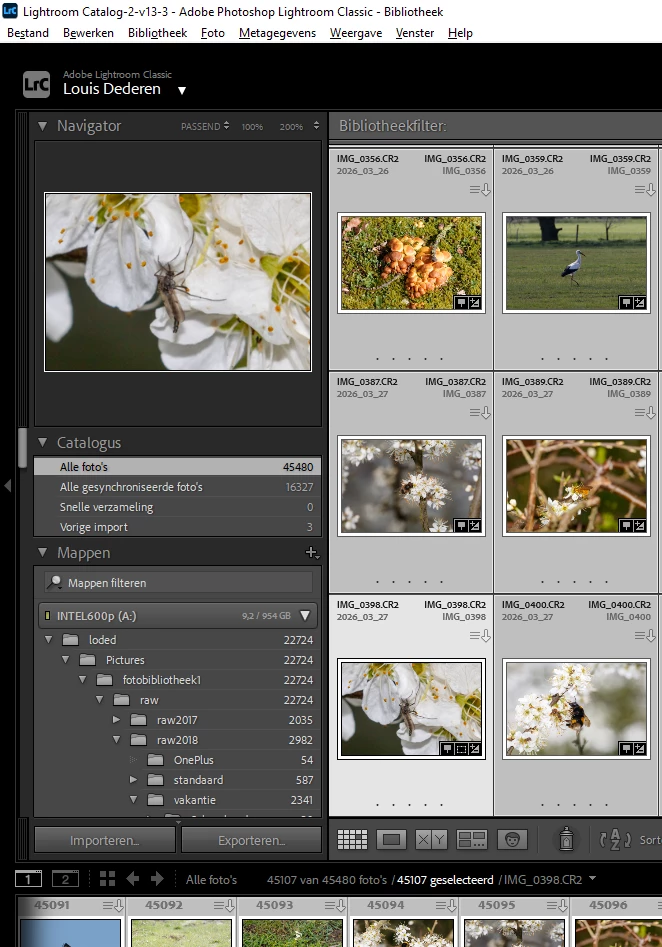Open the Venster menu
This screenshot has height=947, width=662.
[415, 33]
